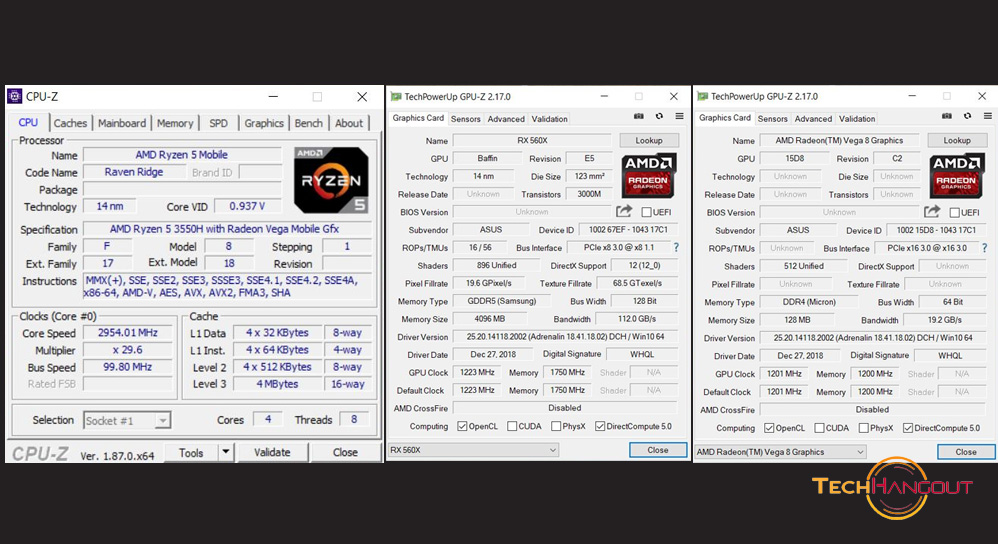This screenshot has height=544, width=998.
Task: Click the CPU-Z app icon in title bar
Action: (x=14, y=97)
